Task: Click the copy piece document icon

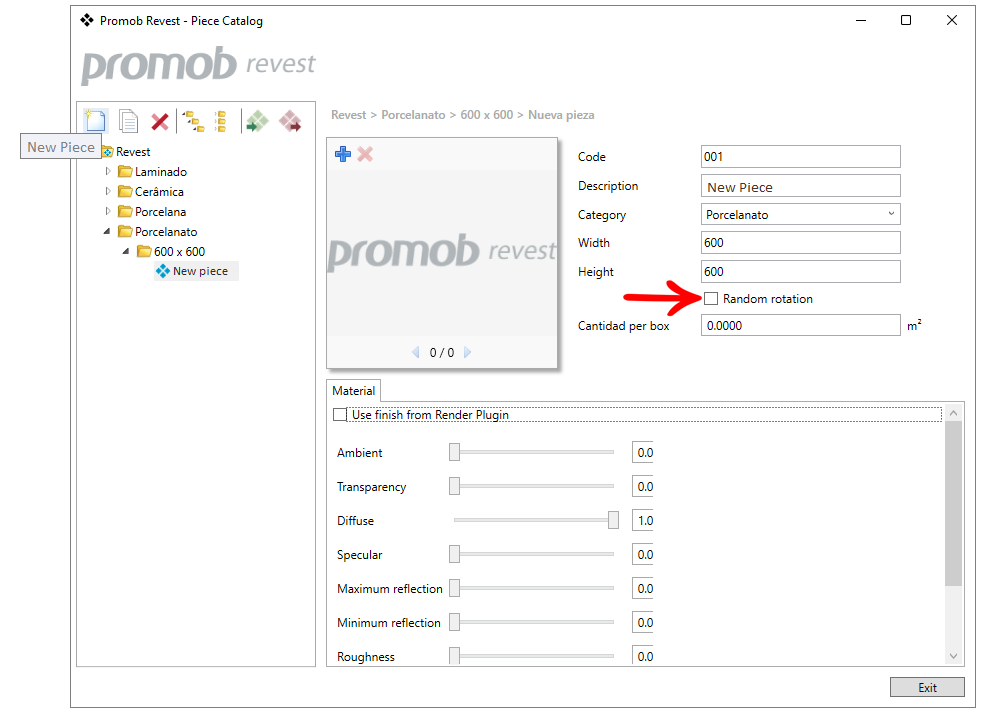Action: 128,121
